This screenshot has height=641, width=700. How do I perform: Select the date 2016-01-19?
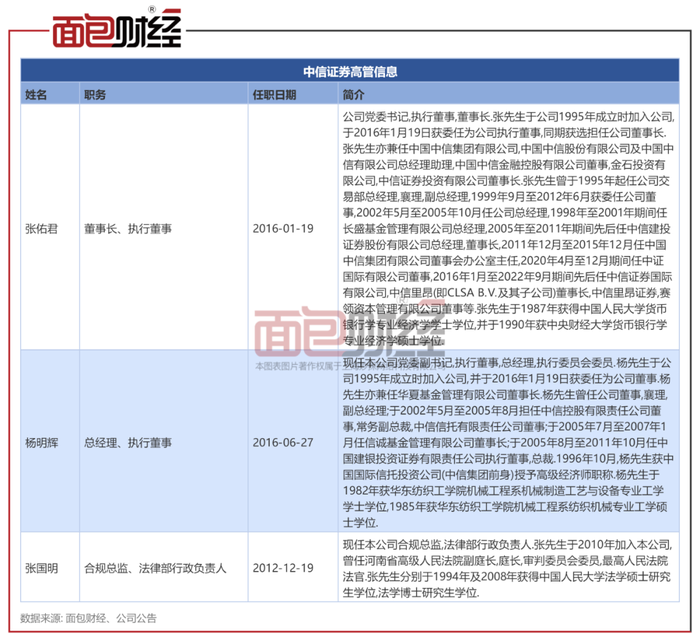pyautogui.click(x=283, y=229)
